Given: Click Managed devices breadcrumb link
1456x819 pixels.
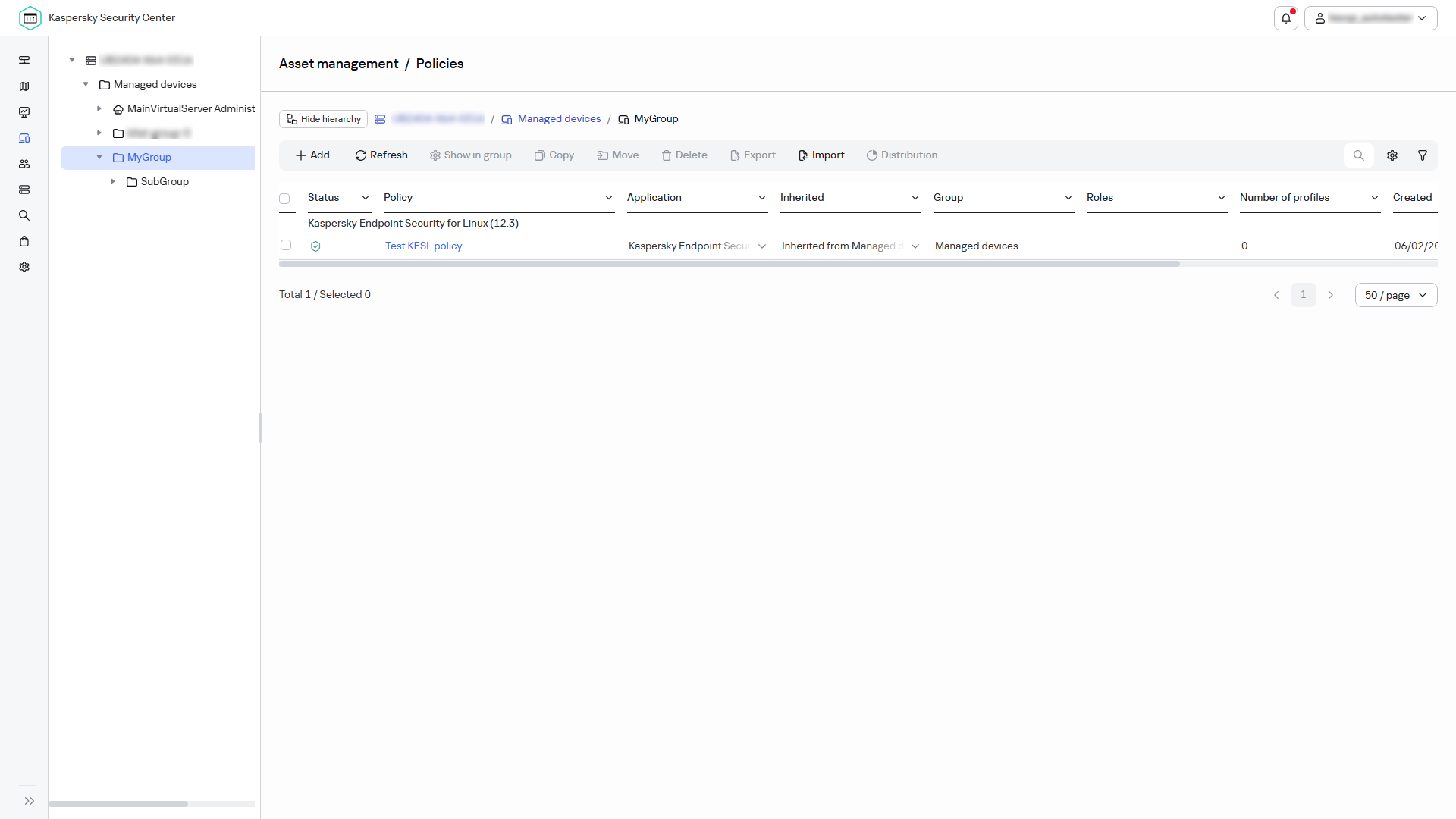Looking at the screenshot, I should [559, 119].
